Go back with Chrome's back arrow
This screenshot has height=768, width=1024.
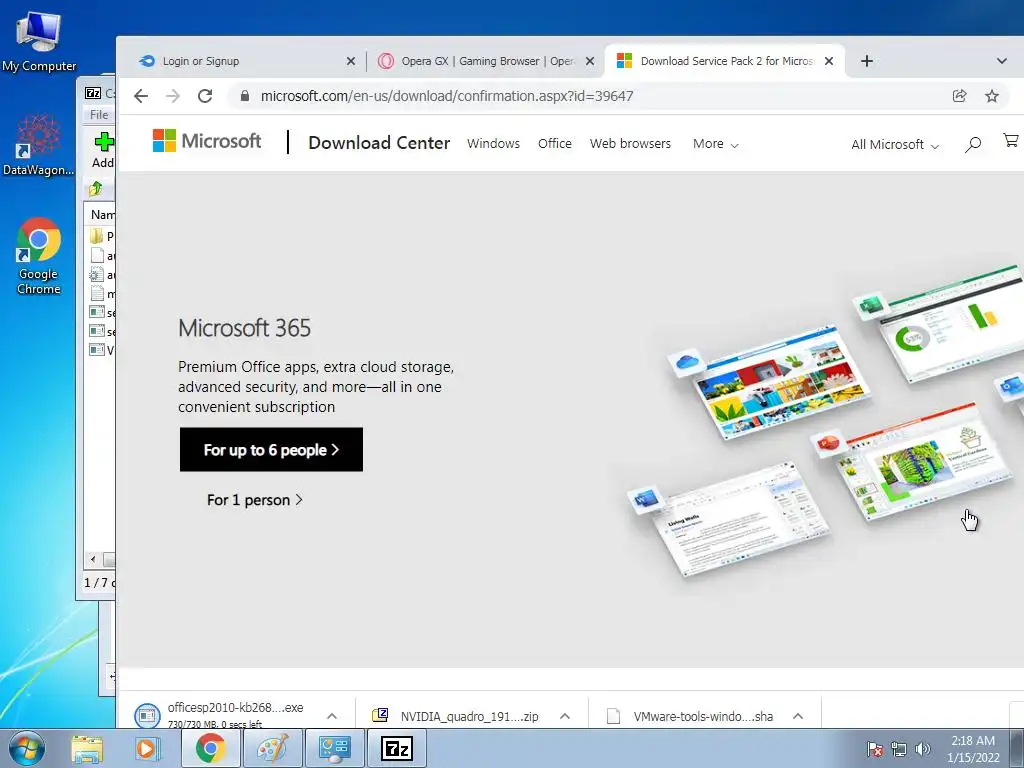[140, 96]
